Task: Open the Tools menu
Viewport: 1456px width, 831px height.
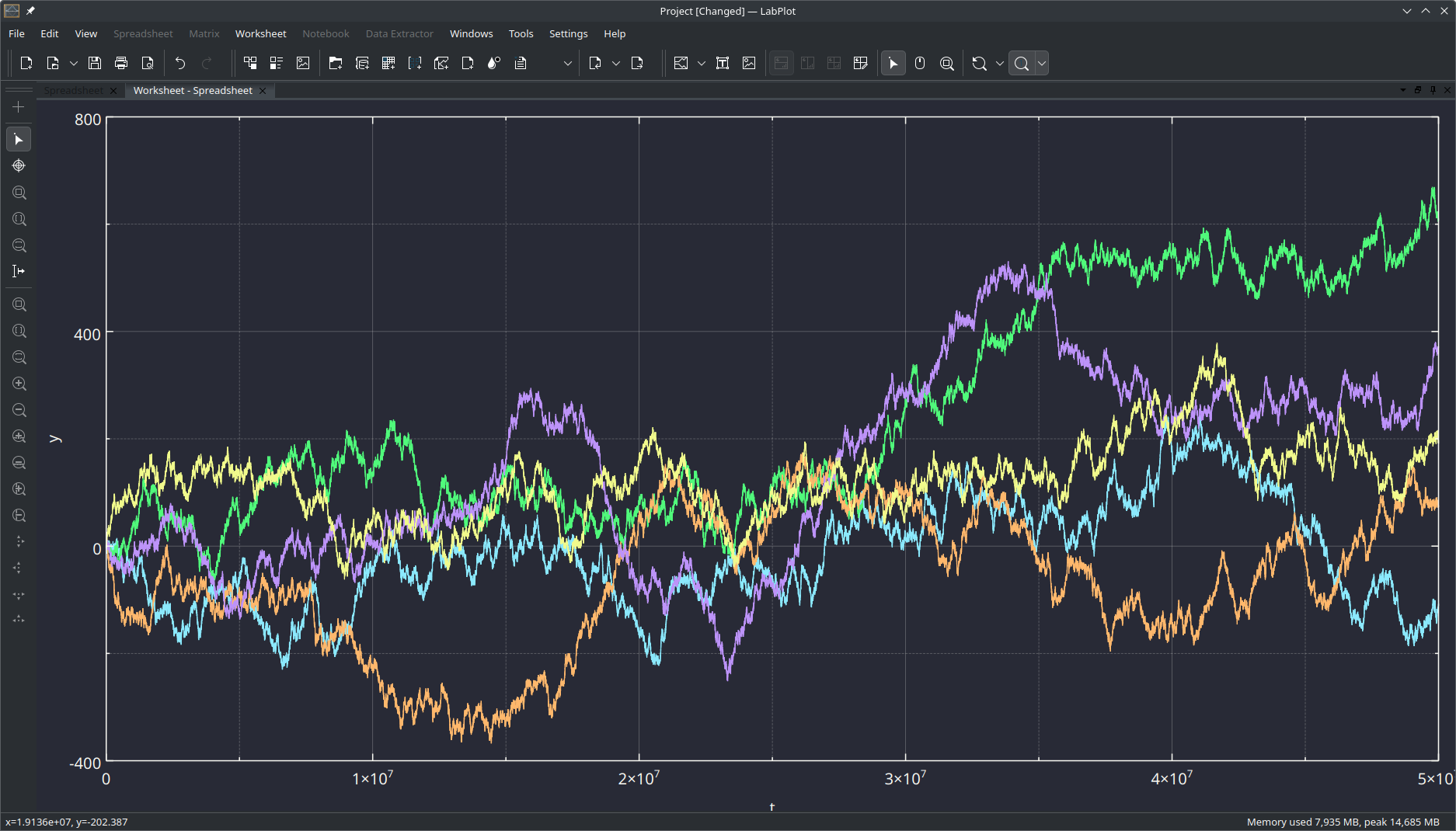Action: click(521, 33)
